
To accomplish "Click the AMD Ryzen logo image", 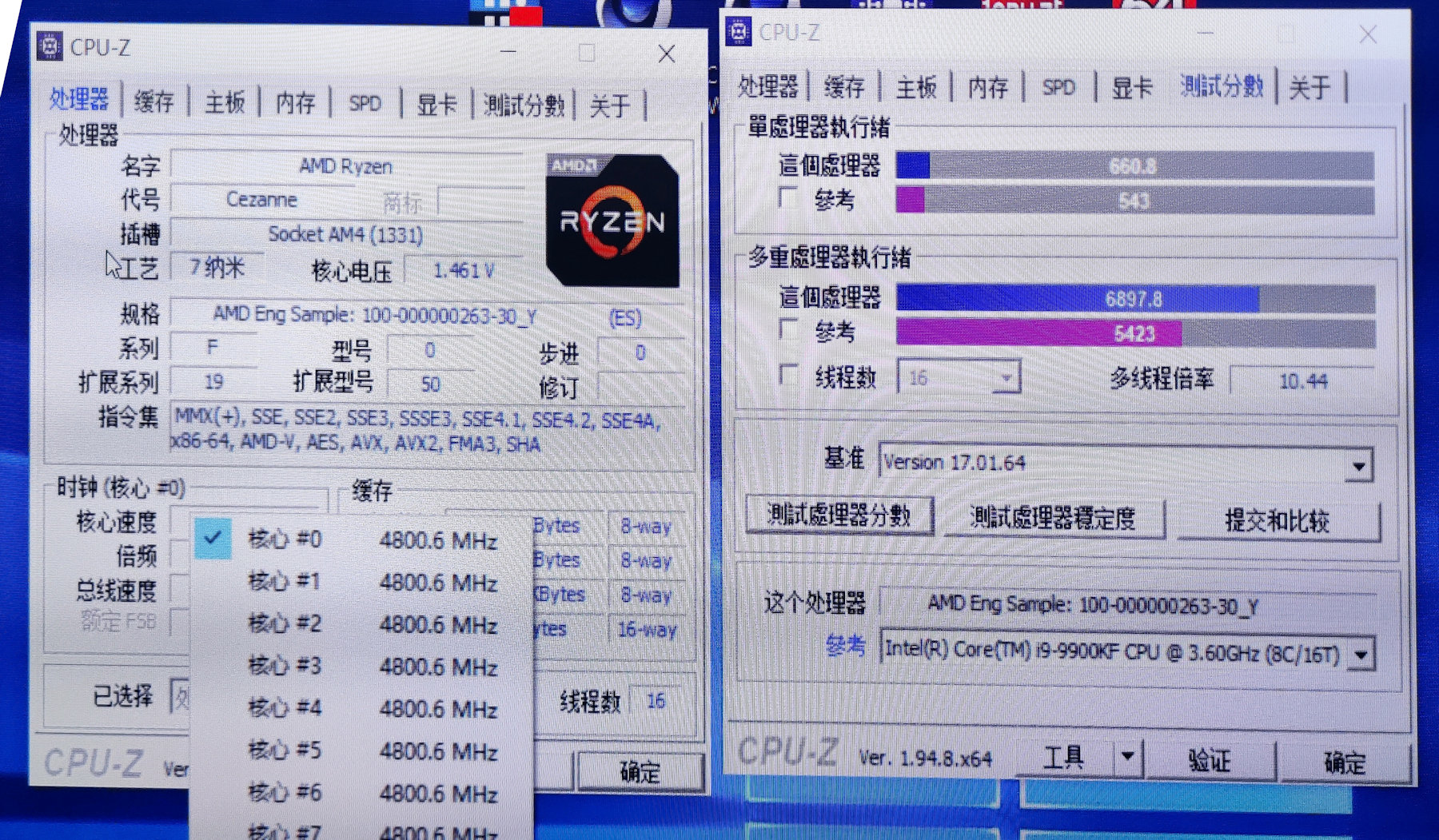I will pos(612,221).
